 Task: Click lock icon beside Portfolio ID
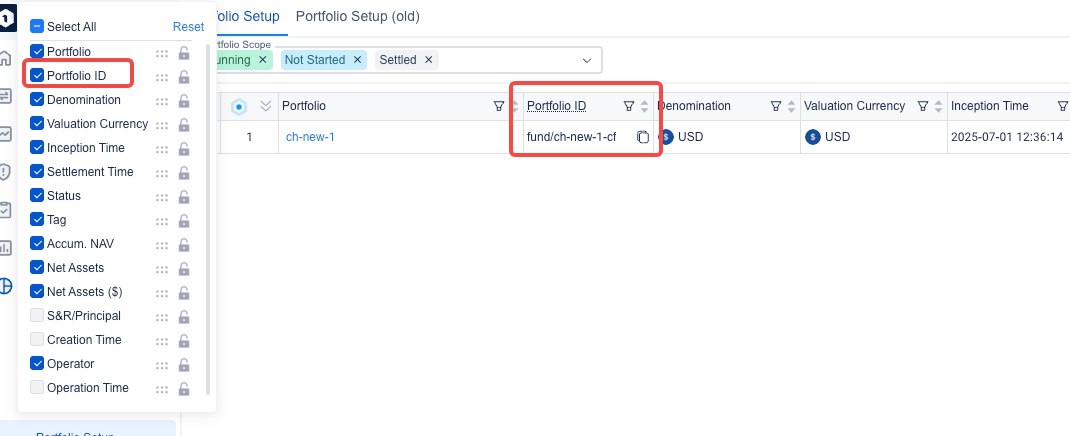point(183,76)
